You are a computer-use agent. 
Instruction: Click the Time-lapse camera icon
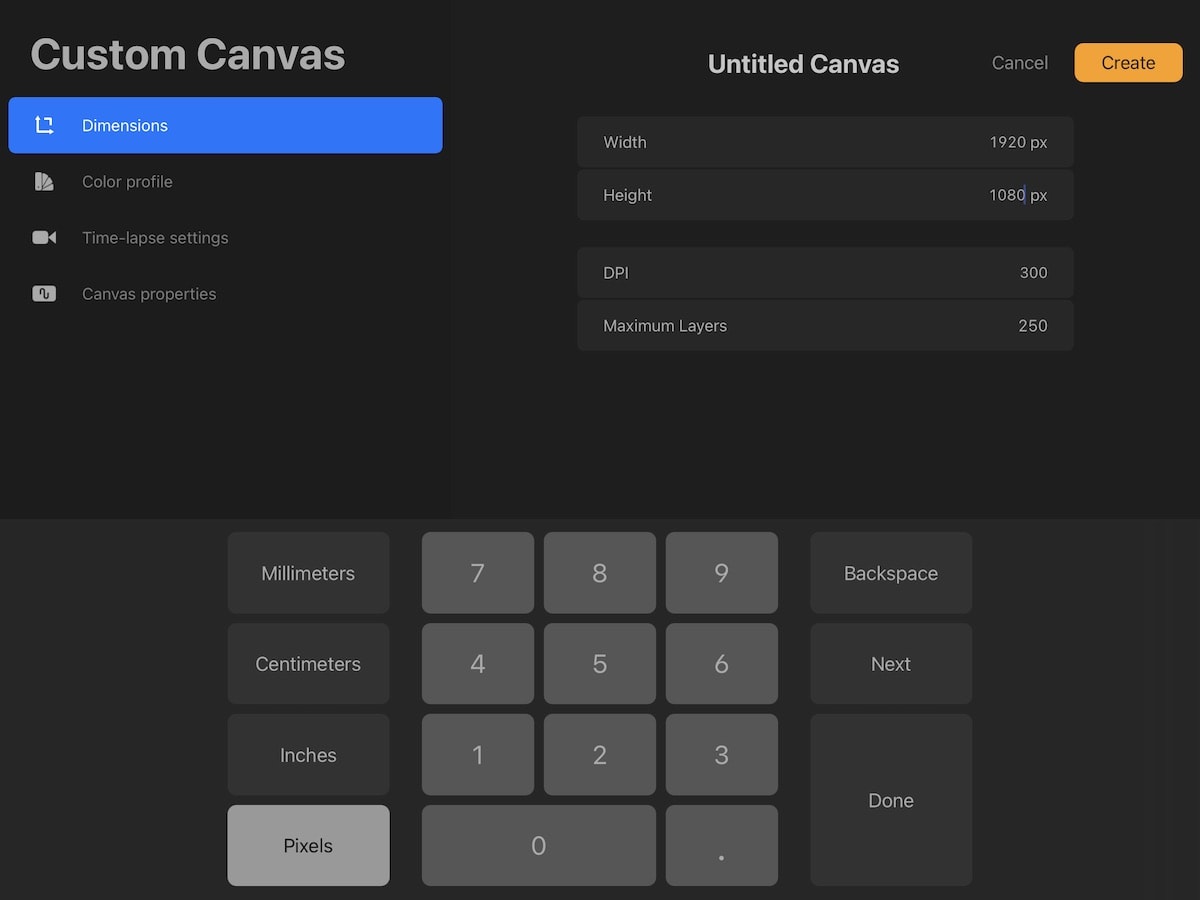pos(44,237)
